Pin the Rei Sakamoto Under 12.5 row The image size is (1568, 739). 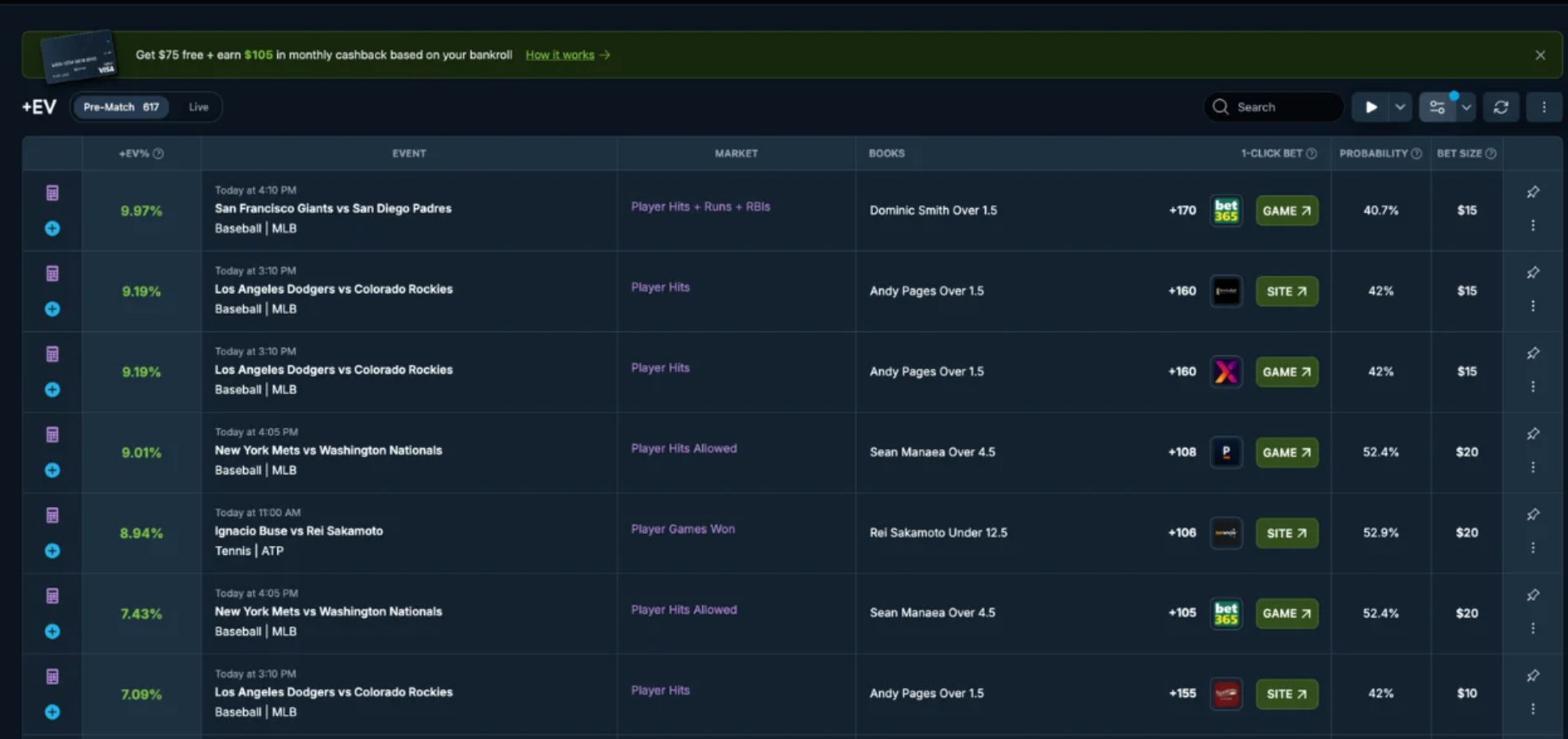(1533, 515)
